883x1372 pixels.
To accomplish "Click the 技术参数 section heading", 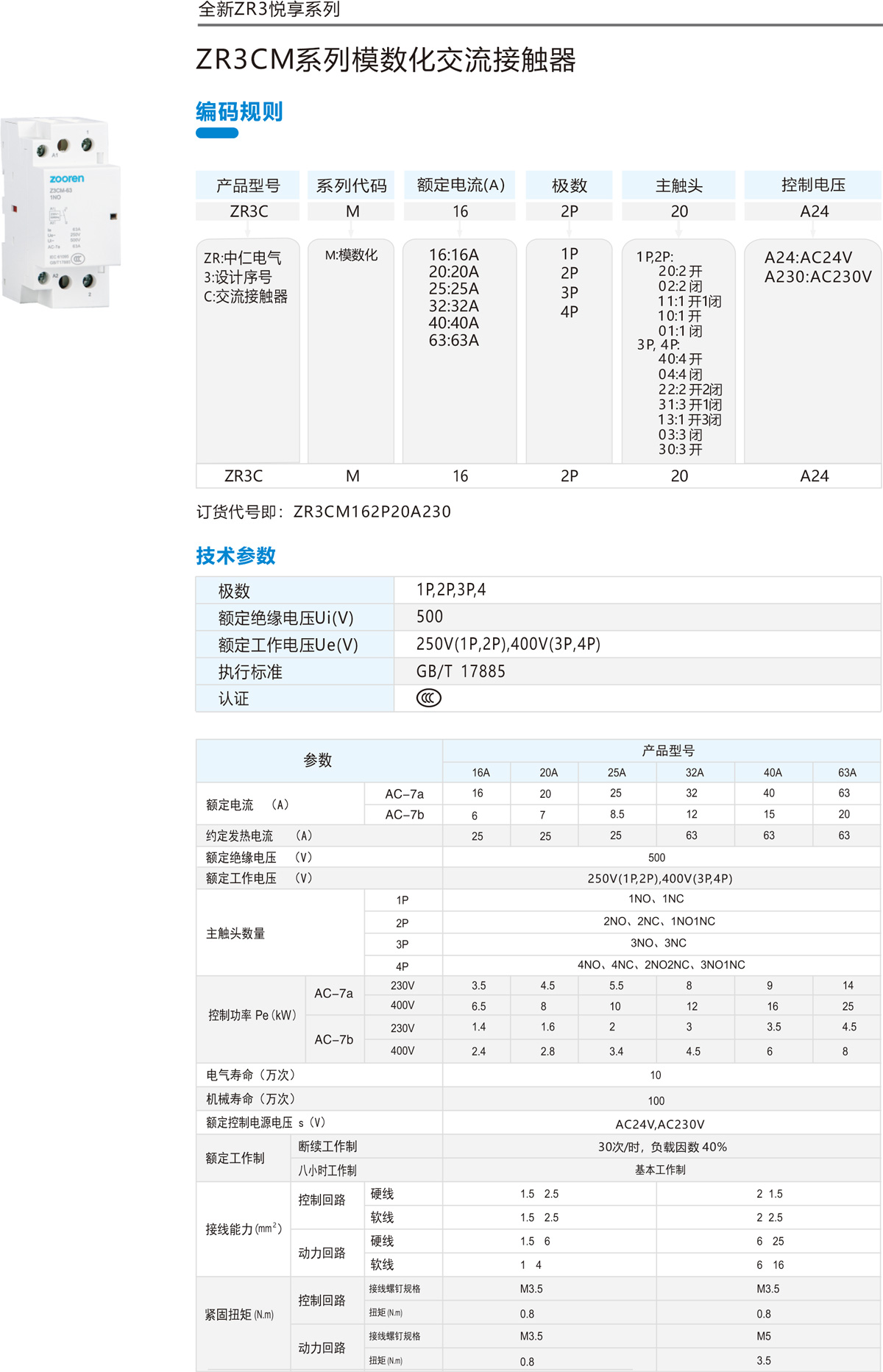I will (x=235, y=556).
